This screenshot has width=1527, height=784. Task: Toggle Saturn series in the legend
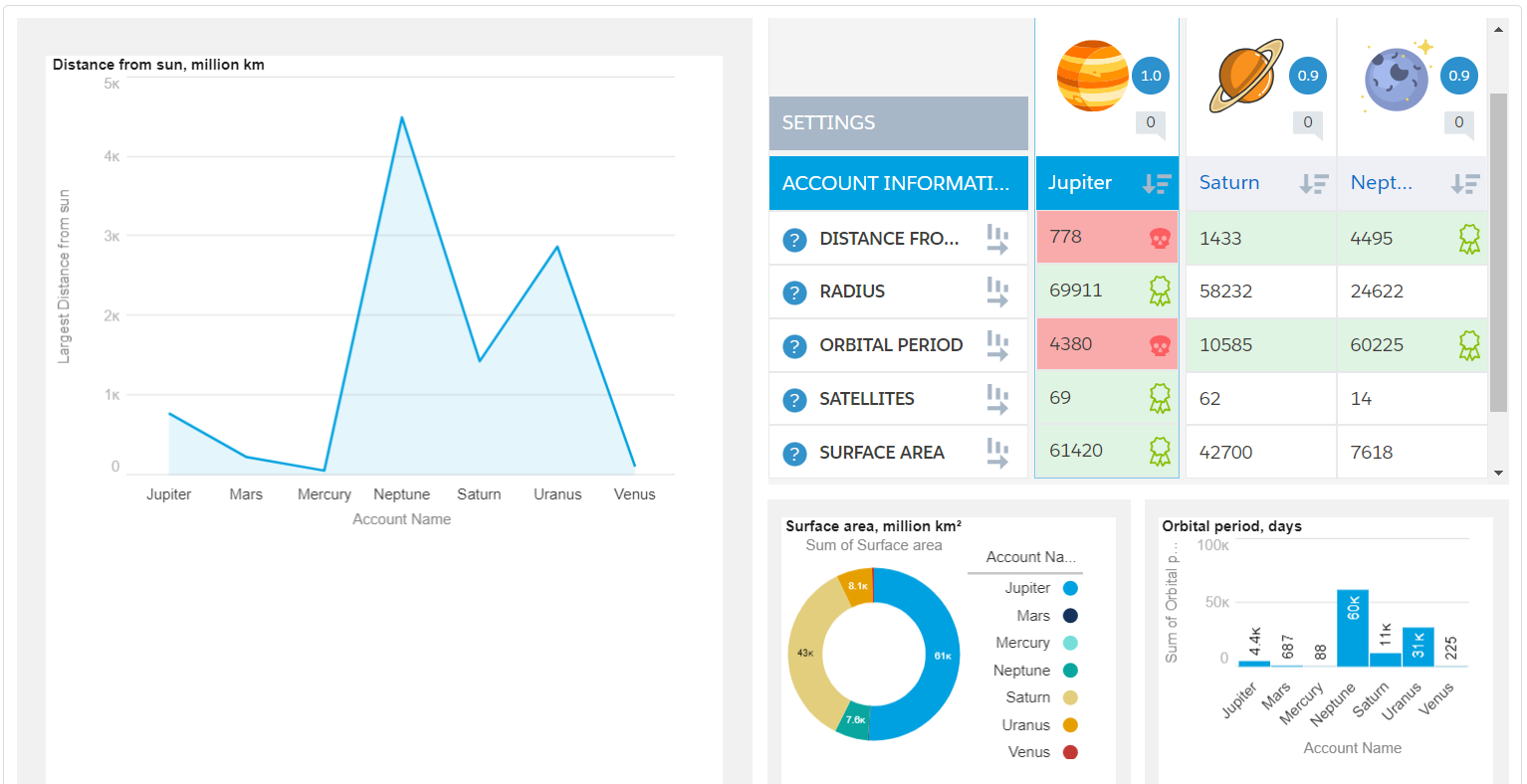coord(1041,697)
